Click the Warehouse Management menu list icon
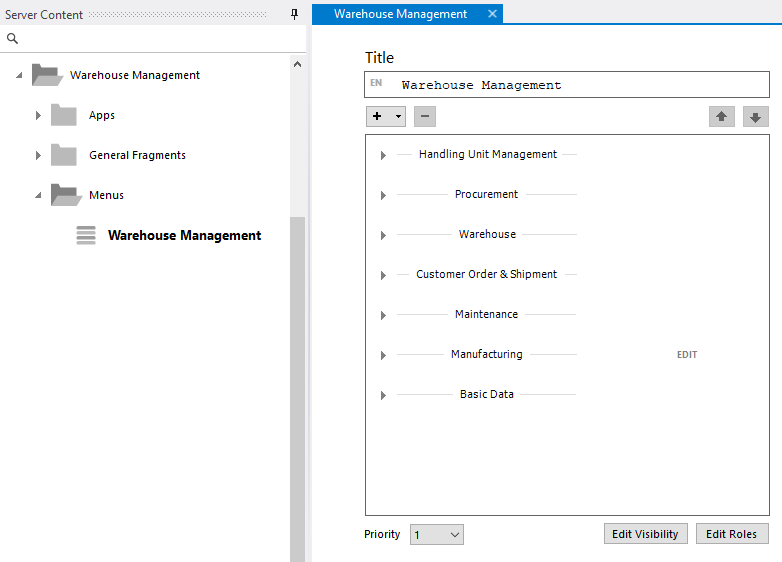 coord(87,235)
